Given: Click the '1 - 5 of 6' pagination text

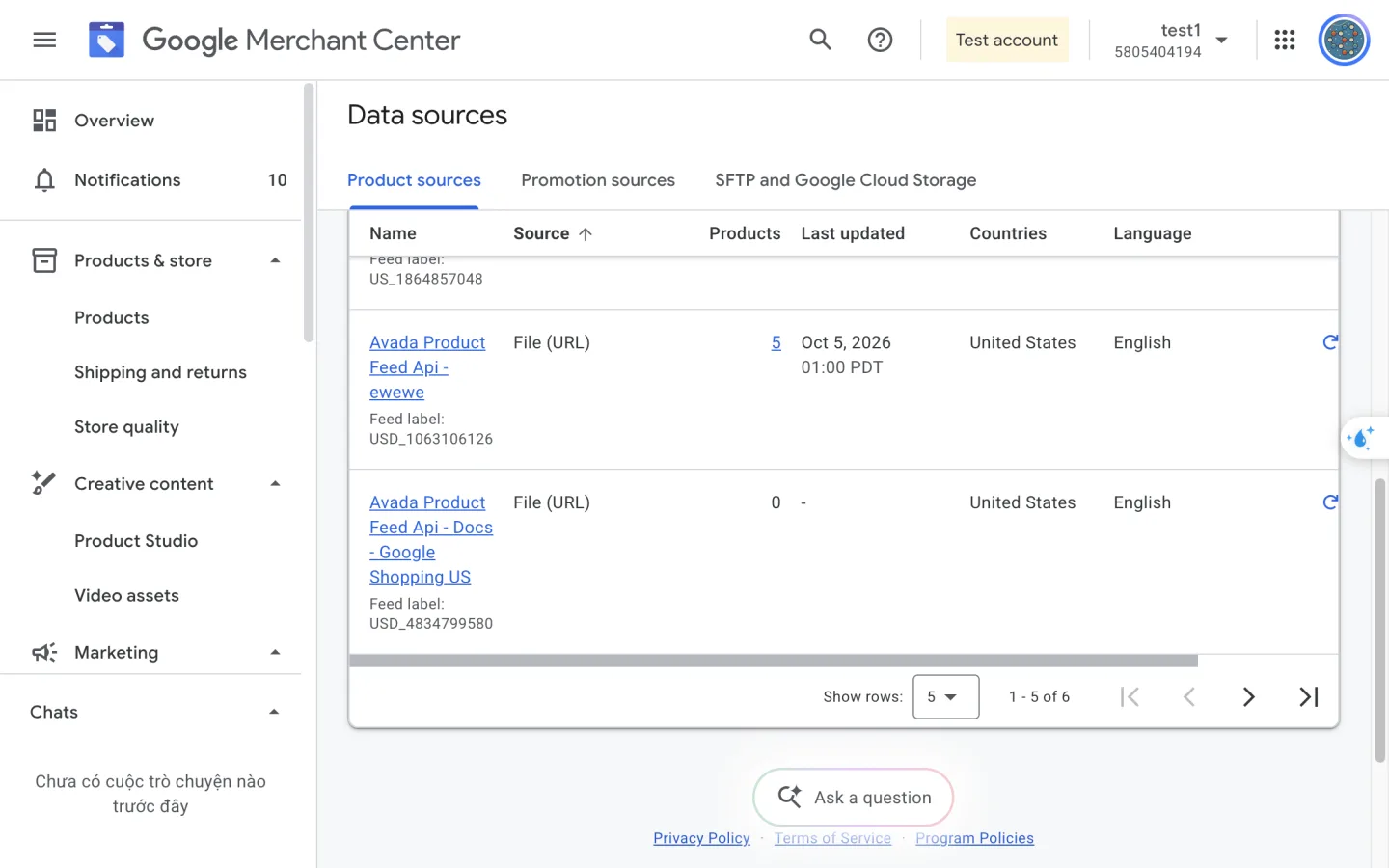Looking at the screenshot, I should [1039, 696].
